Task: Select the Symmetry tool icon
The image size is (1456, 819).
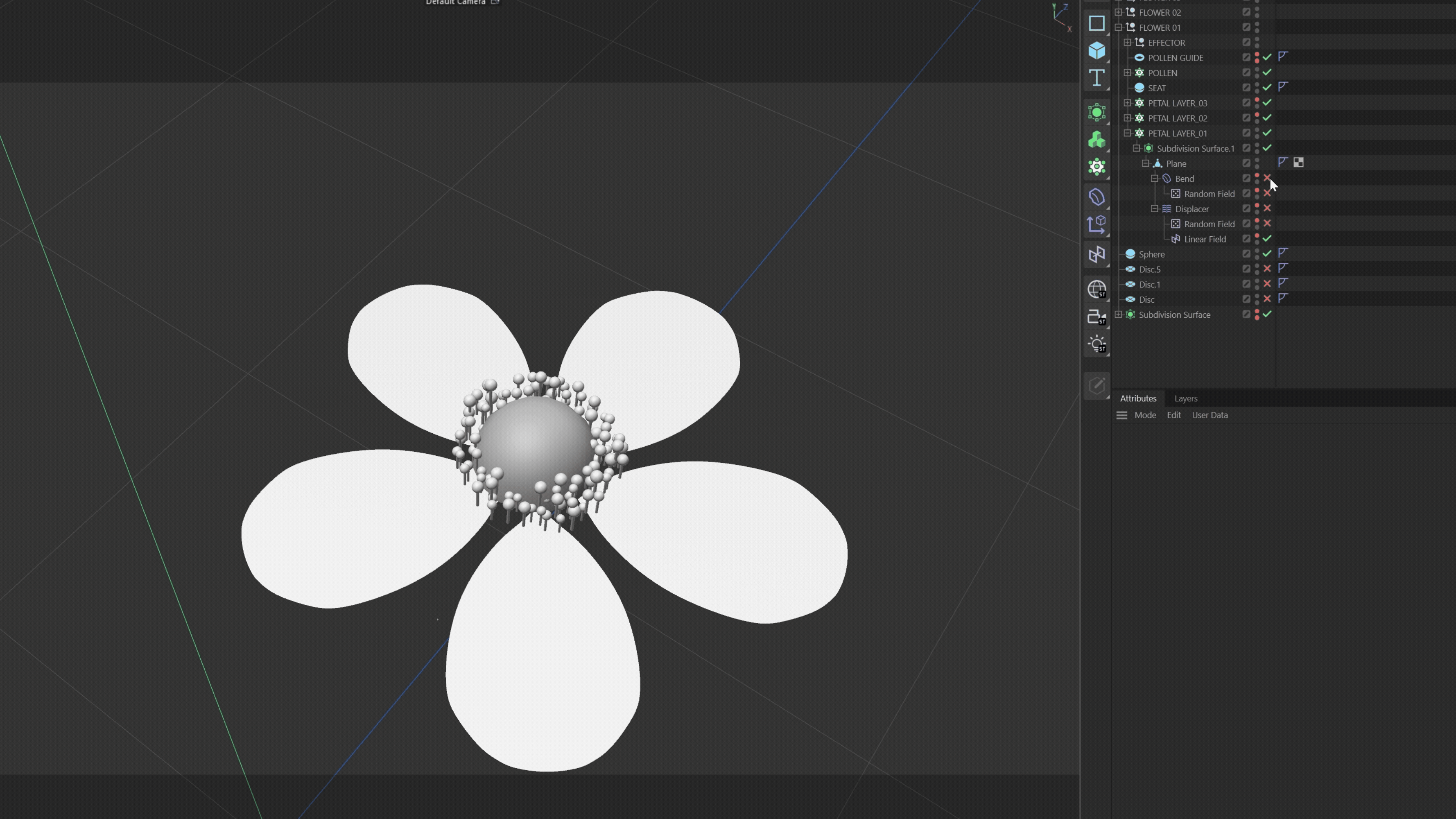Action: (x=1097, y=254)
